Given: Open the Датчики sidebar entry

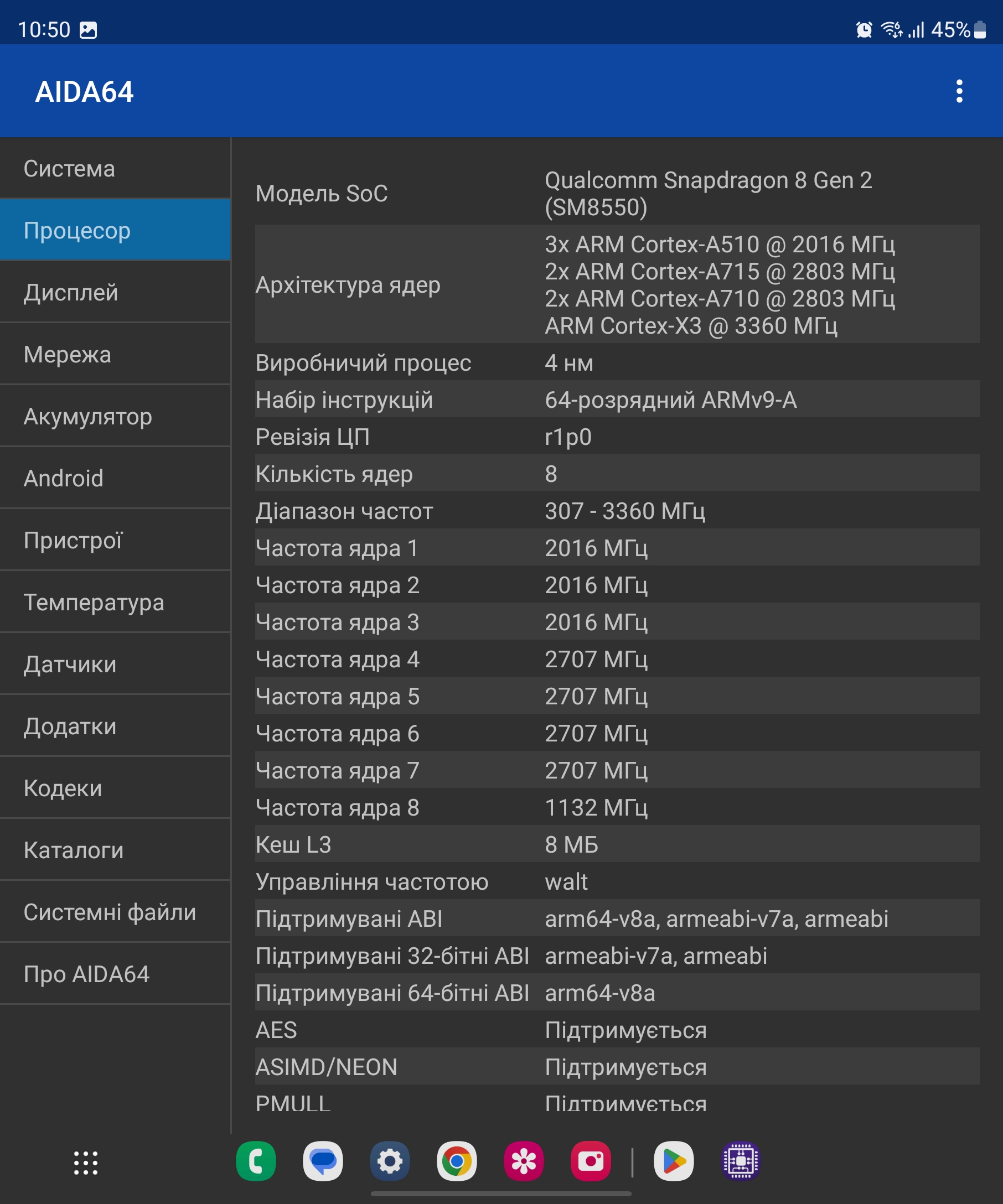Looking at the screenshot, I should click(115, 664).
